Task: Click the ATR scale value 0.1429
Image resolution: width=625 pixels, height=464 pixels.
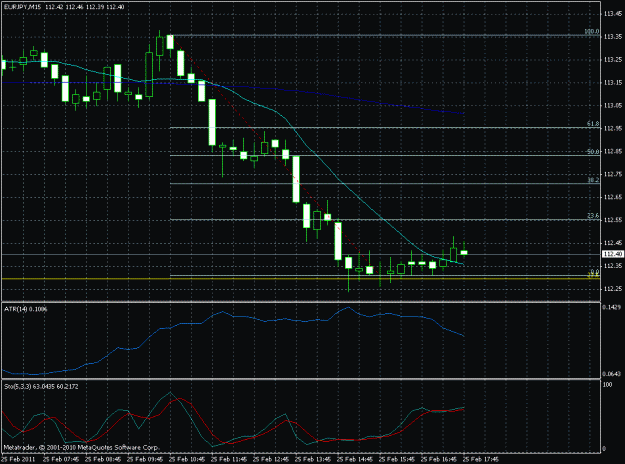Action: (x=612, y=307)
